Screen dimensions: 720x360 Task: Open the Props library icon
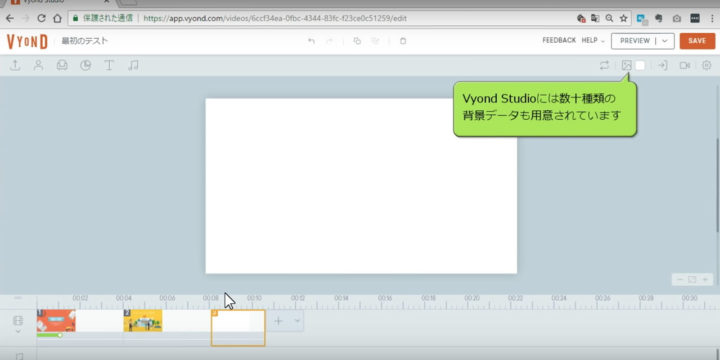point(62,65)
